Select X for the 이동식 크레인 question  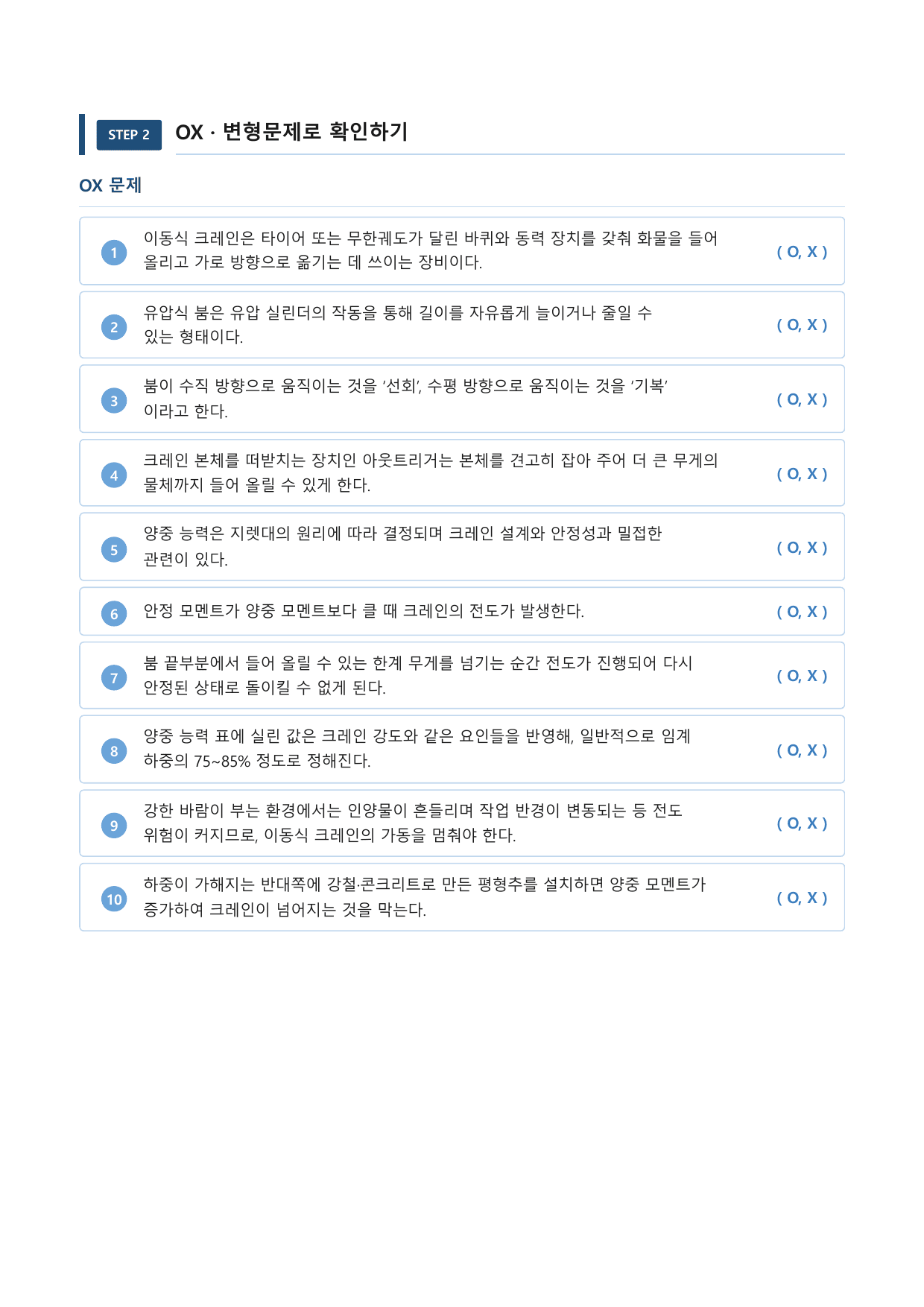point(812,252)
